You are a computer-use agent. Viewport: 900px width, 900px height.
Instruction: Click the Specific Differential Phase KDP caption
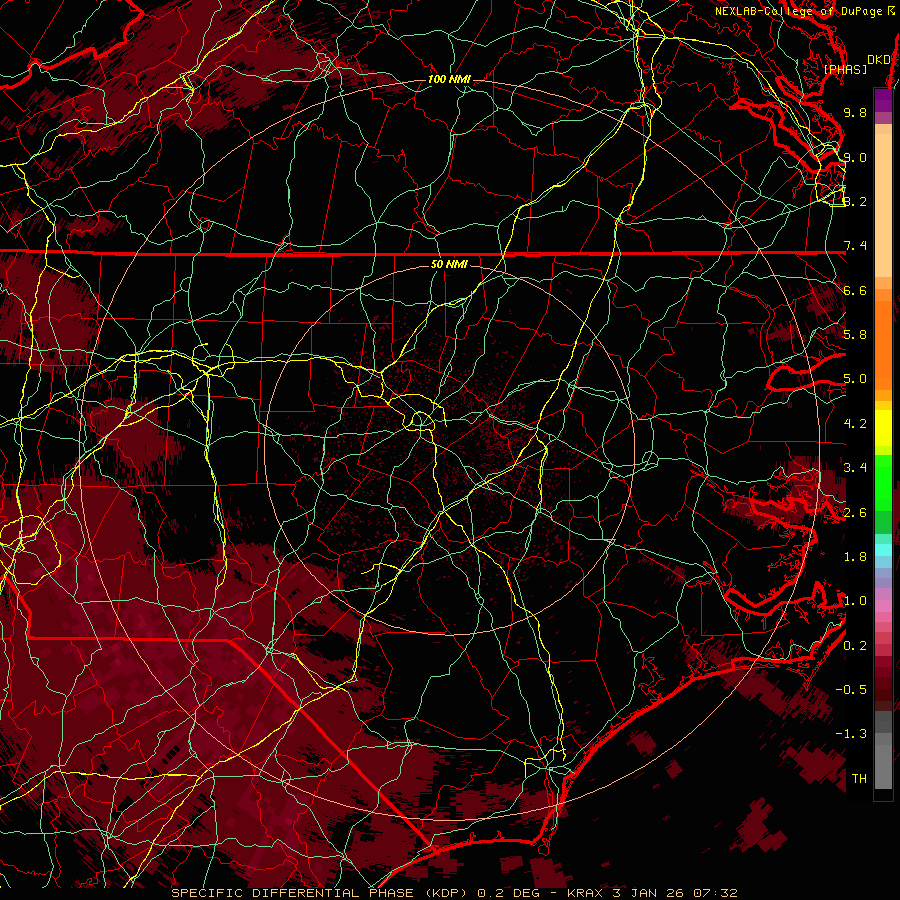pos(454,893)
